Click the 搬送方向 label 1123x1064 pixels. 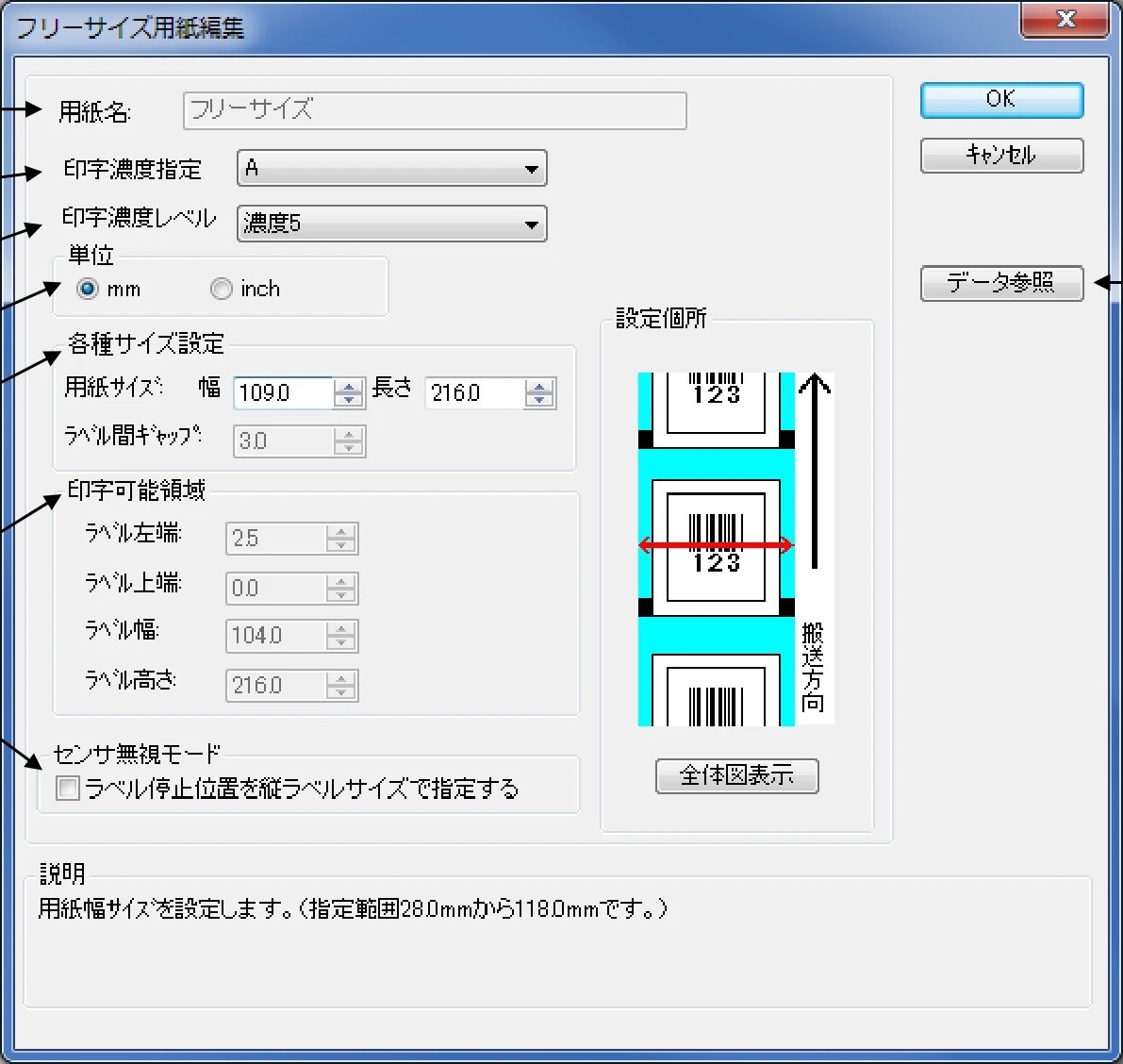[x=813, y=667]
